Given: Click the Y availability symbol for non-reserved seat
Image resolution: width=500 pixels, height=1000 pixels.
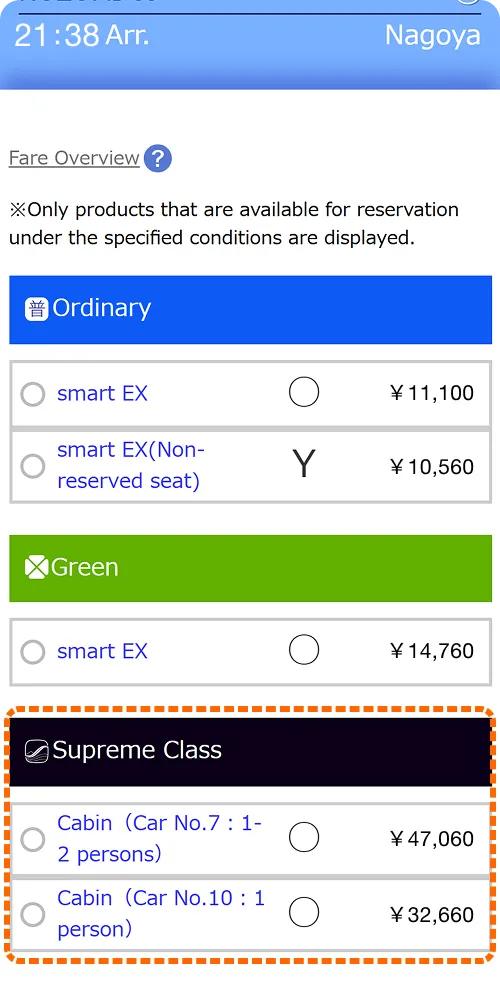Looking at the screenshot, I should (304, 464).
